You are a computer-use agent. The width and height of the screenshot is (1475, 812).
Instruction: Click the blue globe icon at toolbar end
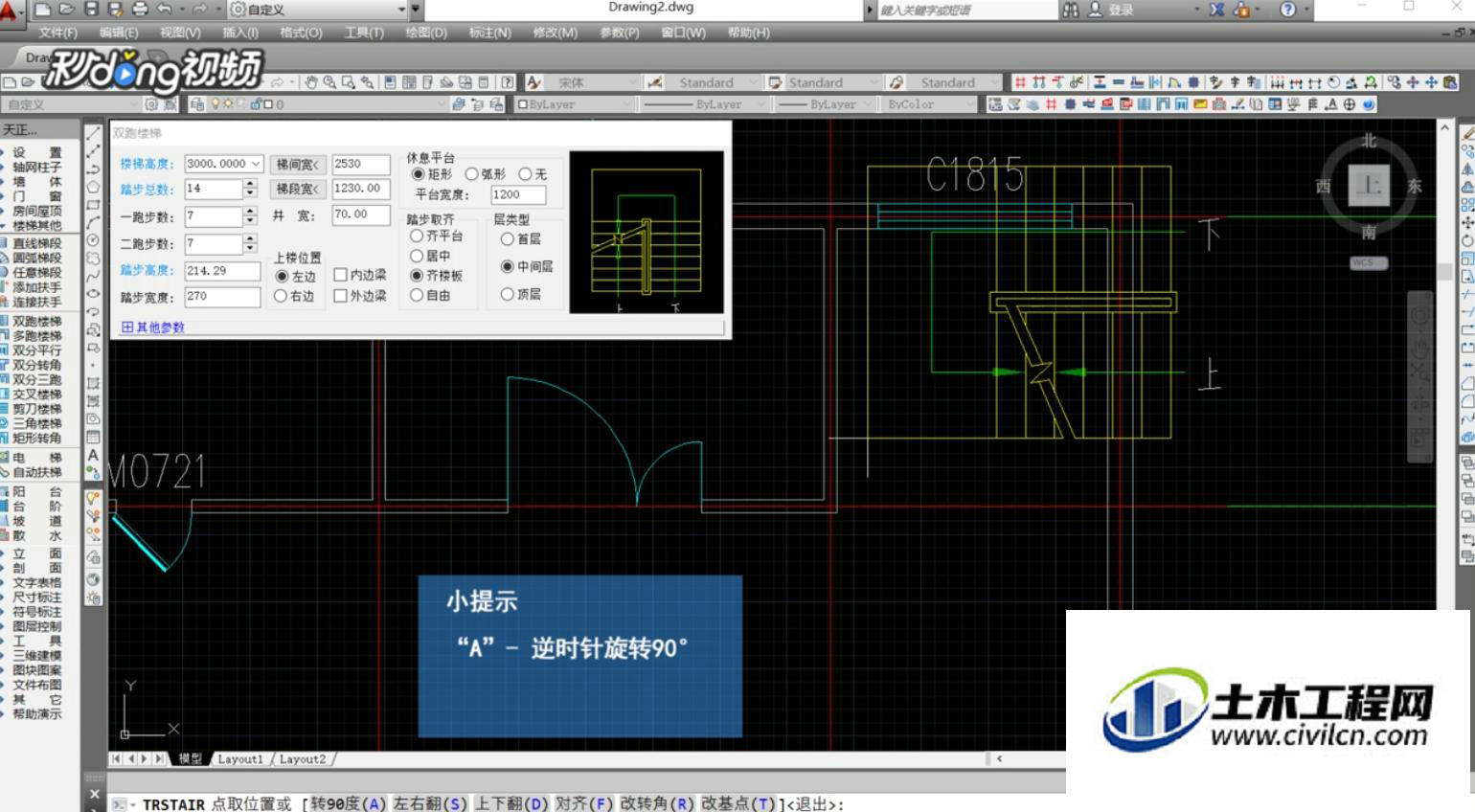pyautogui.click(x=1368, y=104)
